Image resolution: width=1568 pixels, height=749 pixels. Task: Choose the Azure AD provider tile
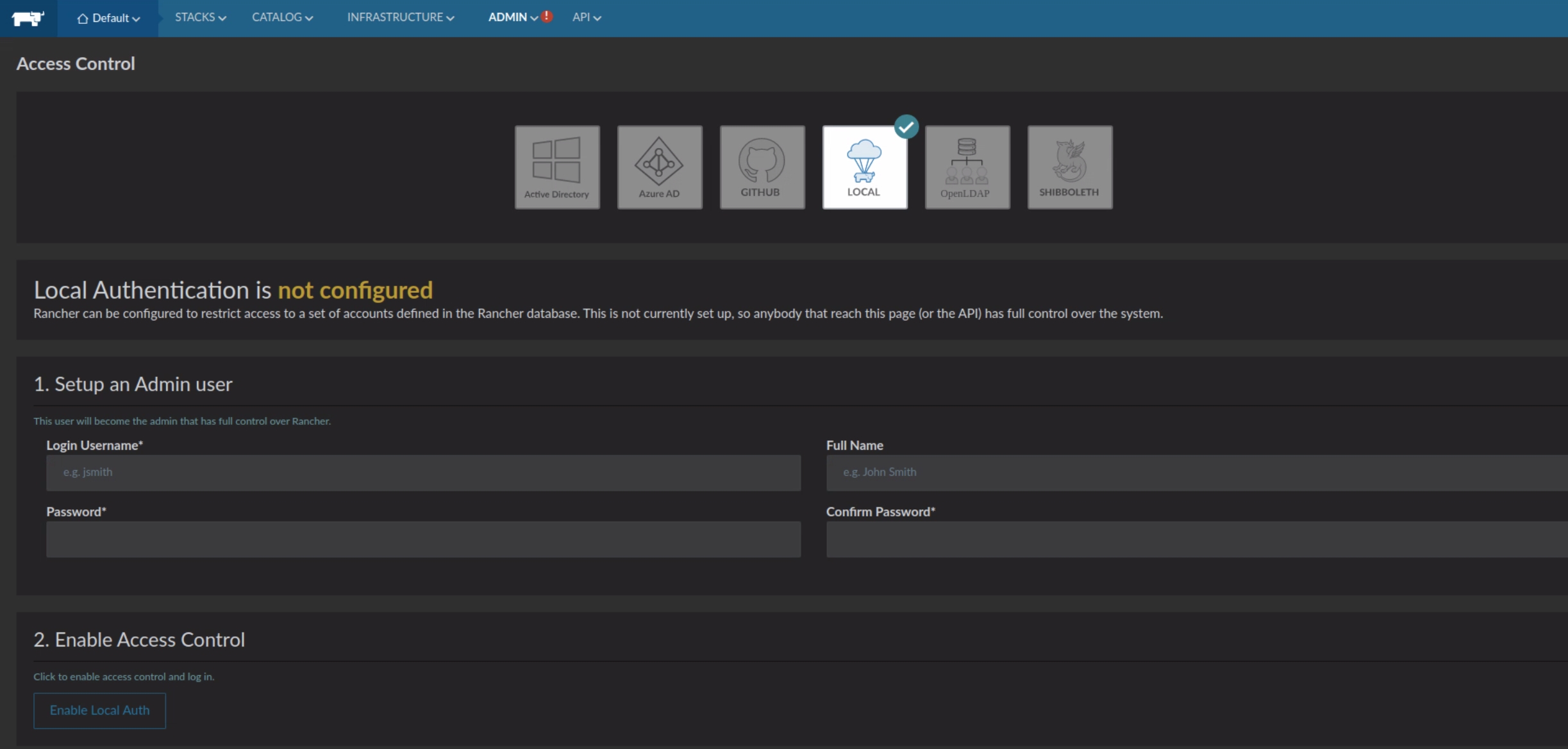pyautogui.click(x=660, y=167)
